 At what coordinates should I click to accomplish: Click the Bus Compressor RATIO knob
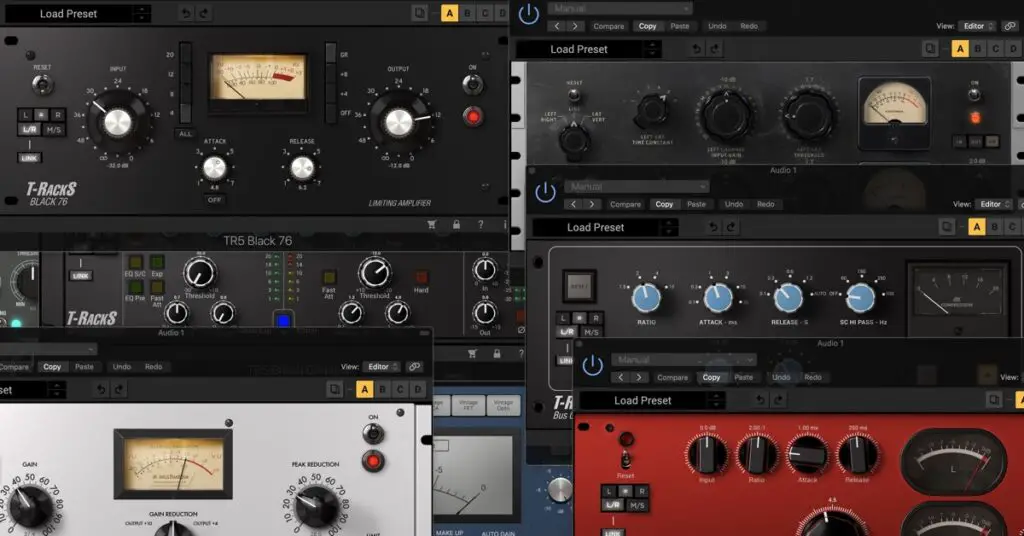[647, 298]
